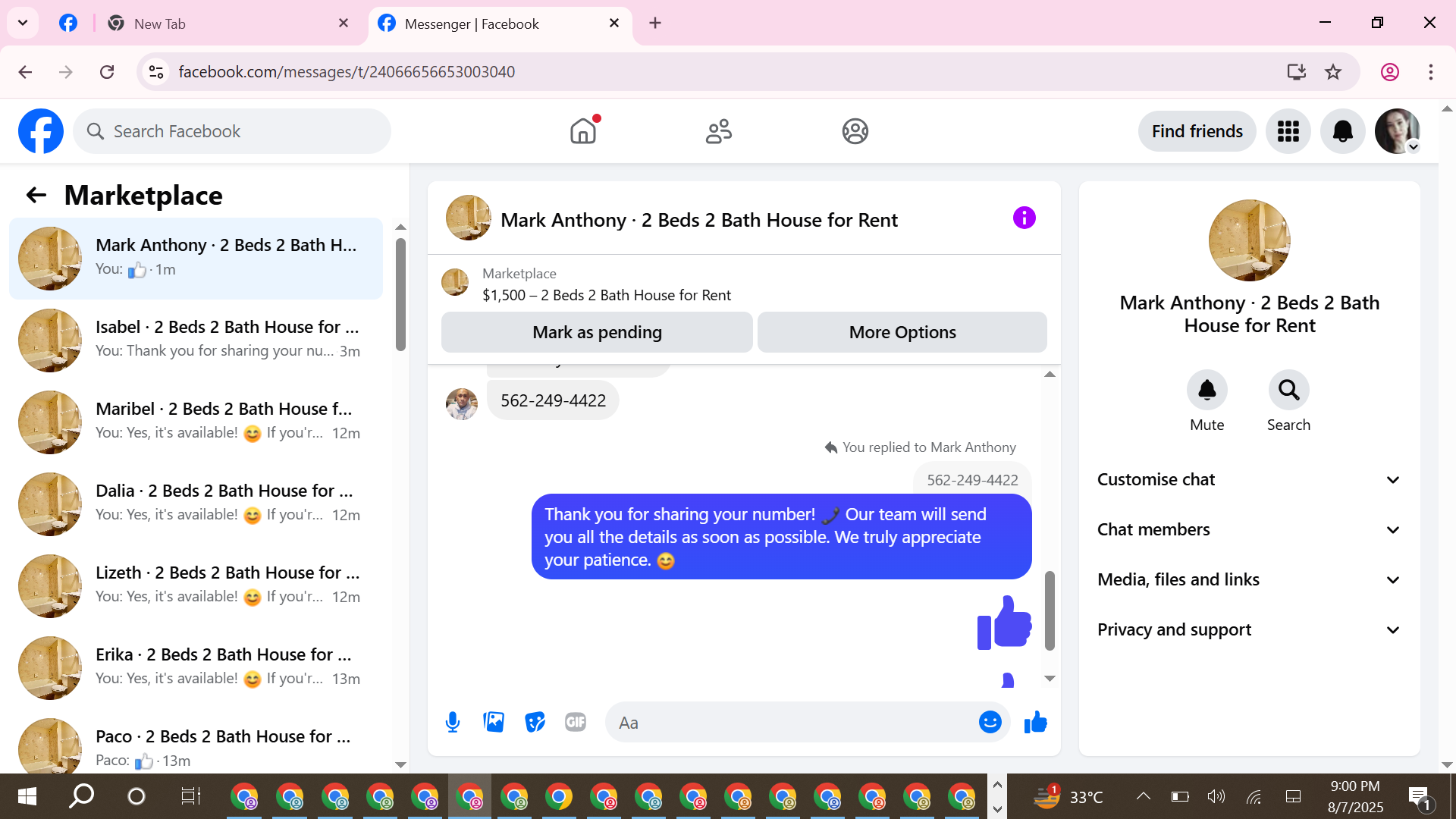This screenshot has height=819, width=1456.
Task: Click the chat messages scrollbar thumb
Action: click(x=1050, y=610)
